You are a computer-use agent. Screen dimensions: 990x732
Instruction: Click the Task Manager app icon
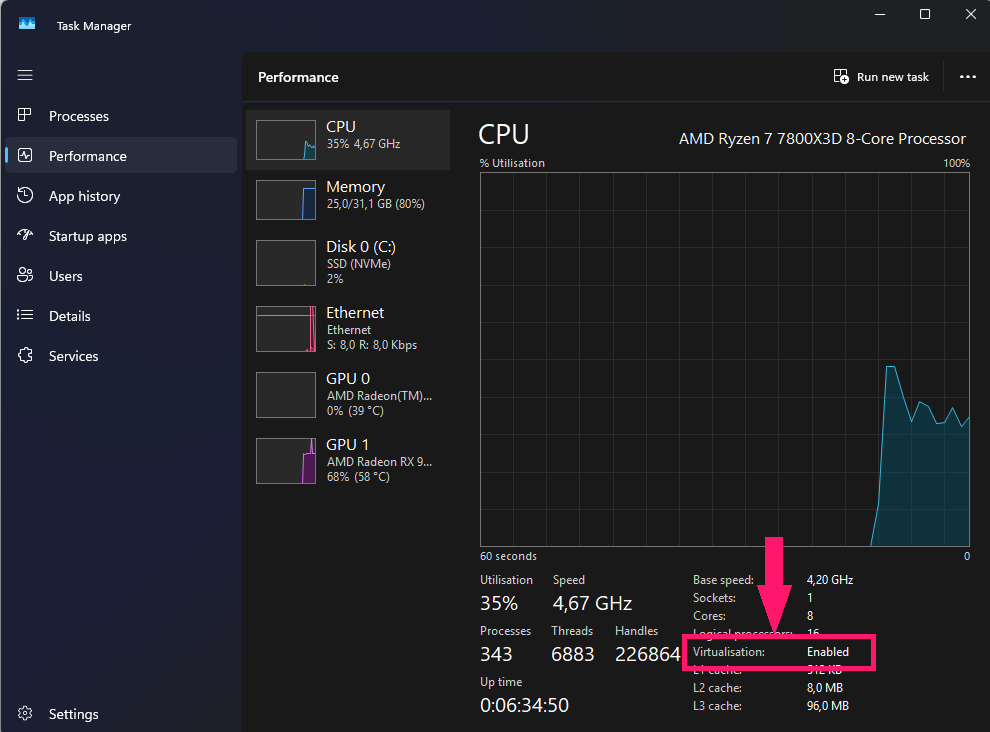[x=27, y=24]
